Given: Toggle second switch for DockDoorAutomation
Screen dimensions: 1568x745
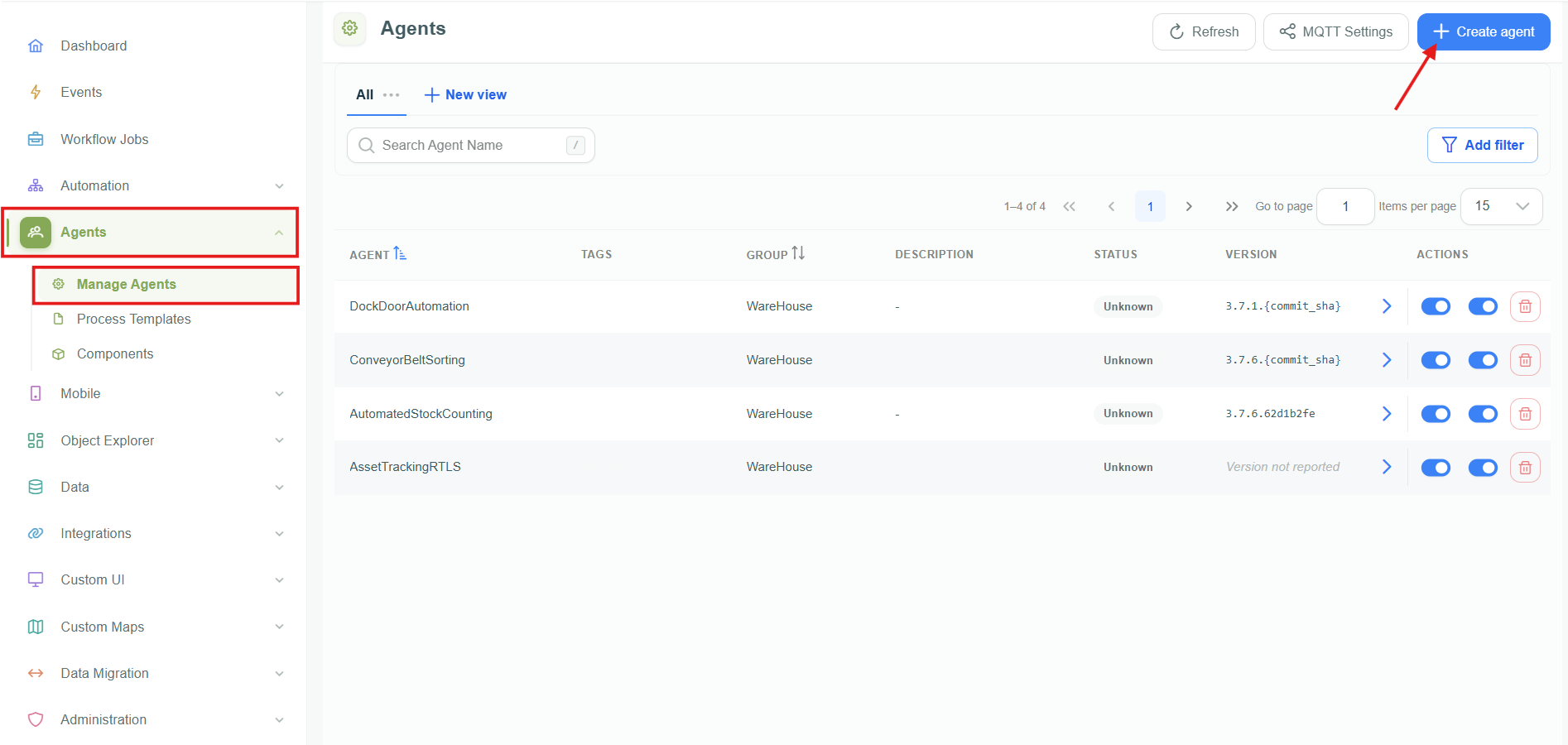Looking at the screenshot, I should 1483,306.
